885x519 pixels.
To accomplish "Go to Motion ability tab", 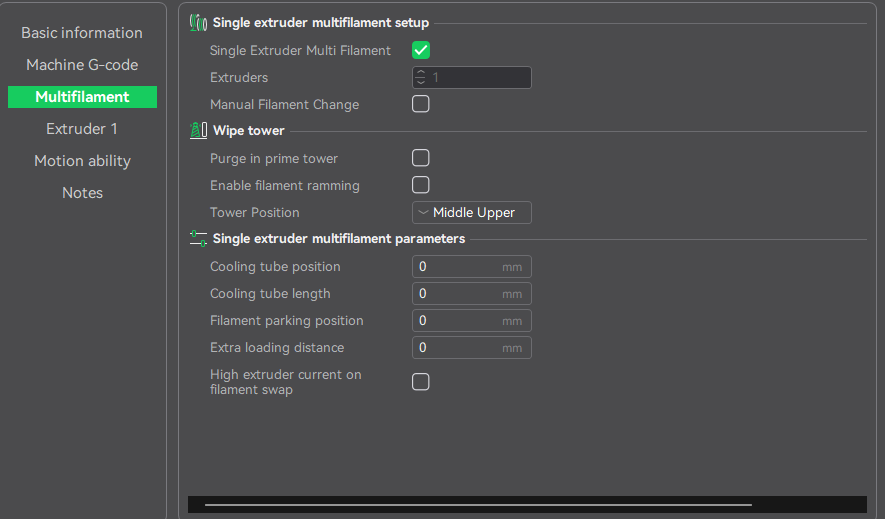I will pos(82,161).
